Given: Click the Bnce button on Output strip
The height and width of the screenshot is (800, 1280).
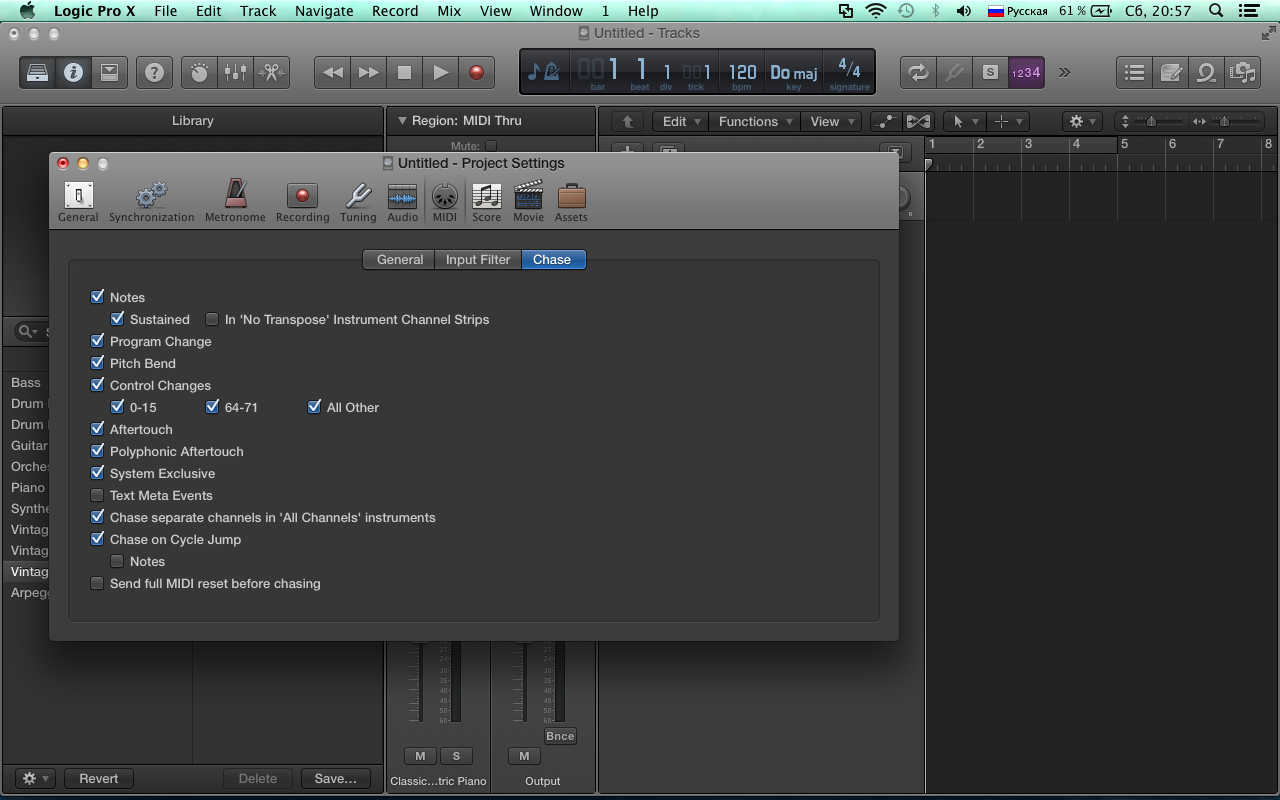Looking at the screenshot, I should click(x=560, y=736).
